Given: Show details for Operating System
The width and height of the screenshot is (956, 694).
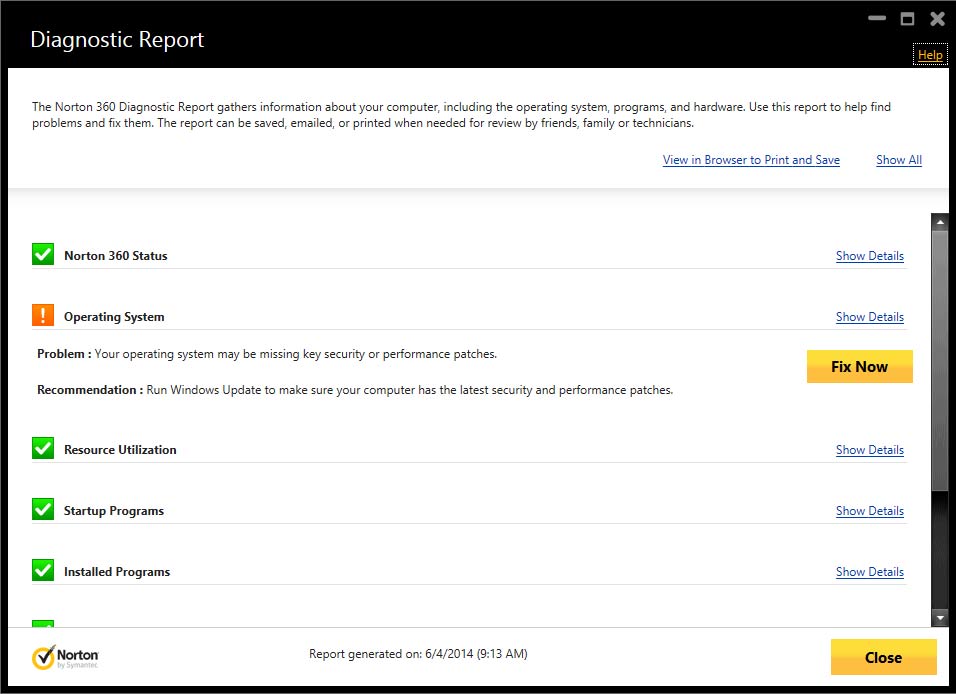Looking at the screenshot, I should pyautogui.click(x=869, y=317).
